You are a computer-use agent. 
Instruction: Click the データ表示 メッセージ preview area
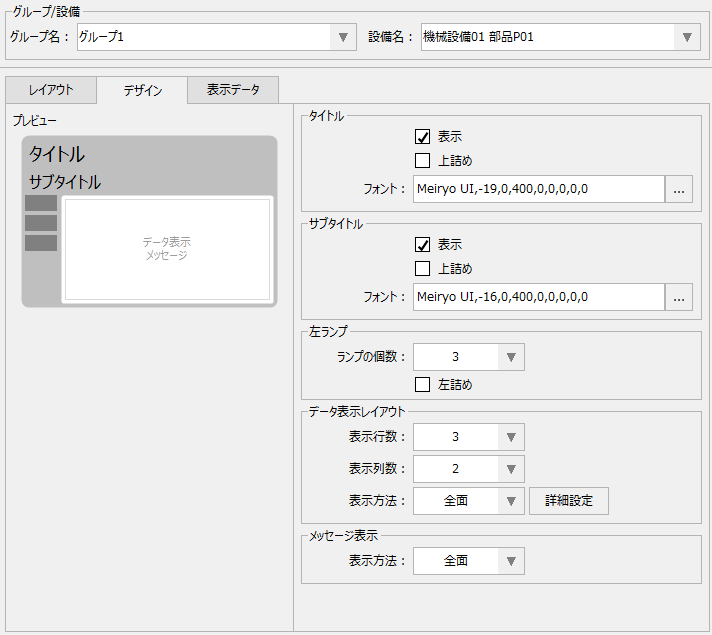click(x=167, y=249)
